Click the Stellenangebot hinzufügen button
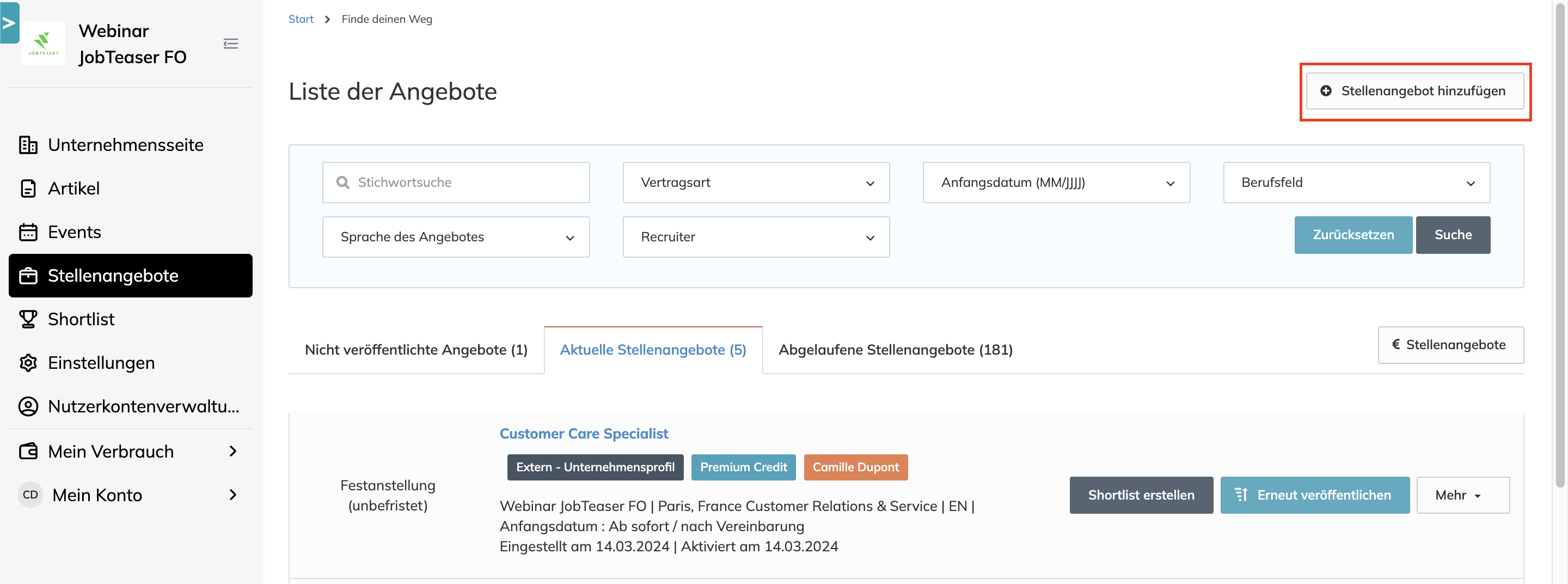 [x=1414, y=91]
